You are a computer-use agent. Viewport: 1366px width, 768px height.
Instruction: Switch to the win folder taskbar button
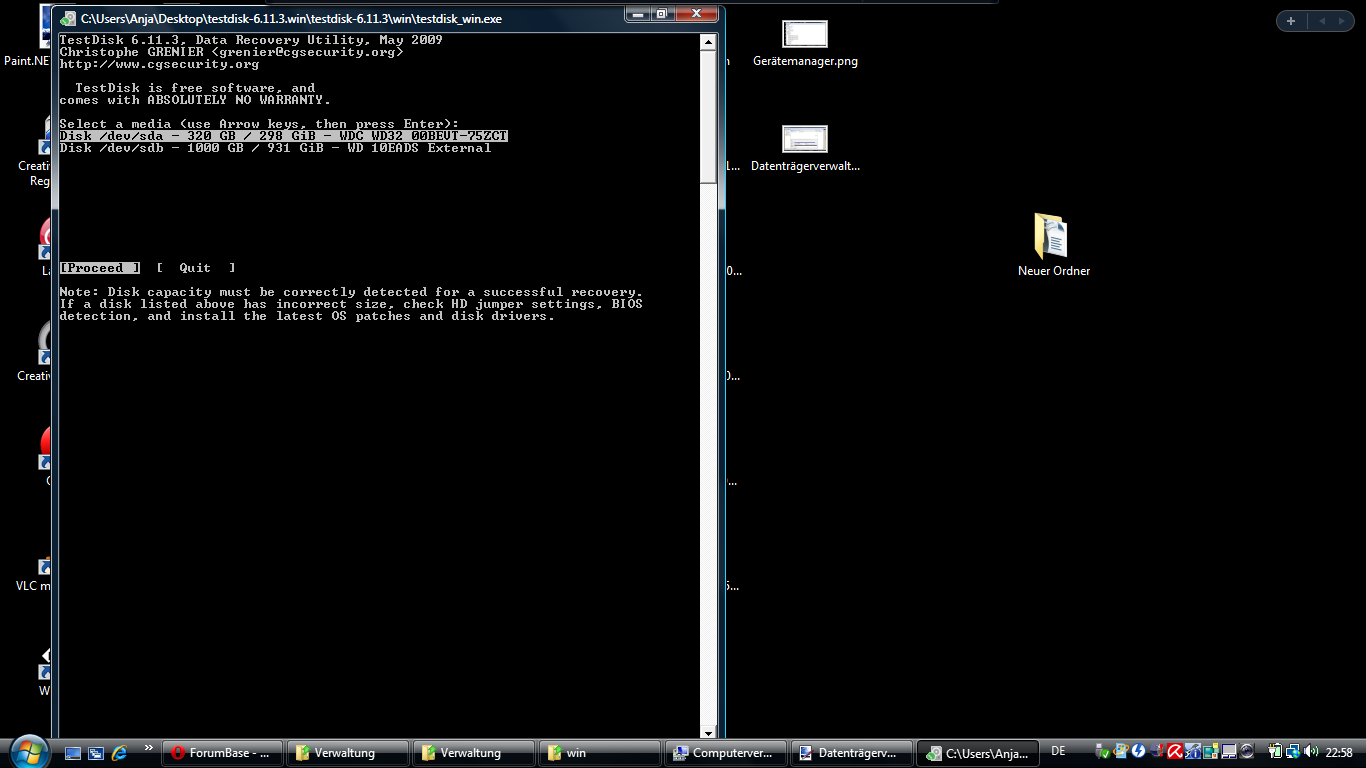[601, 753]
